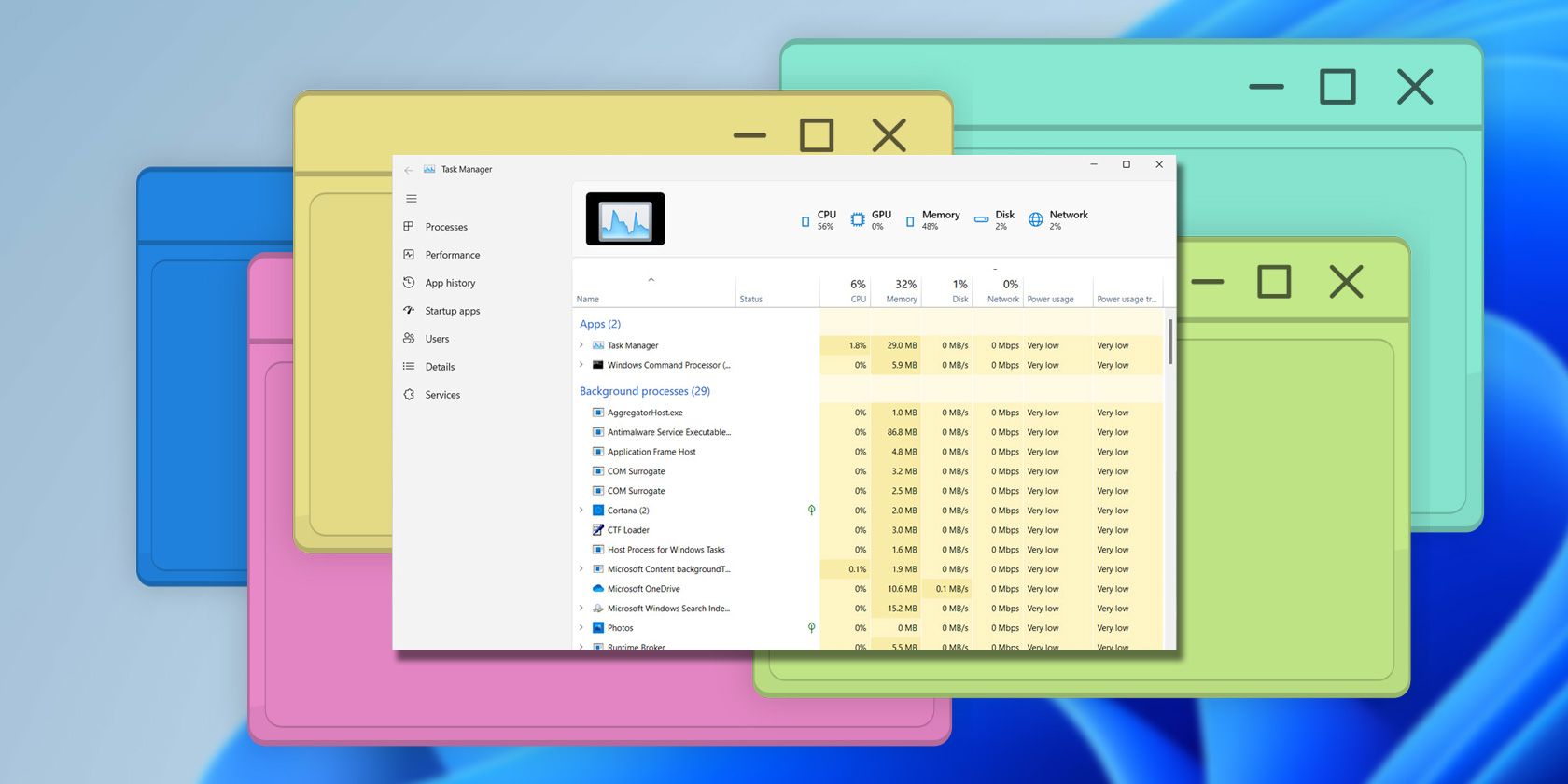This screenshot has width=1568, height=784.
Task: Sort by Memory column header
Action: pyautogui.click(x=896, y=291)
